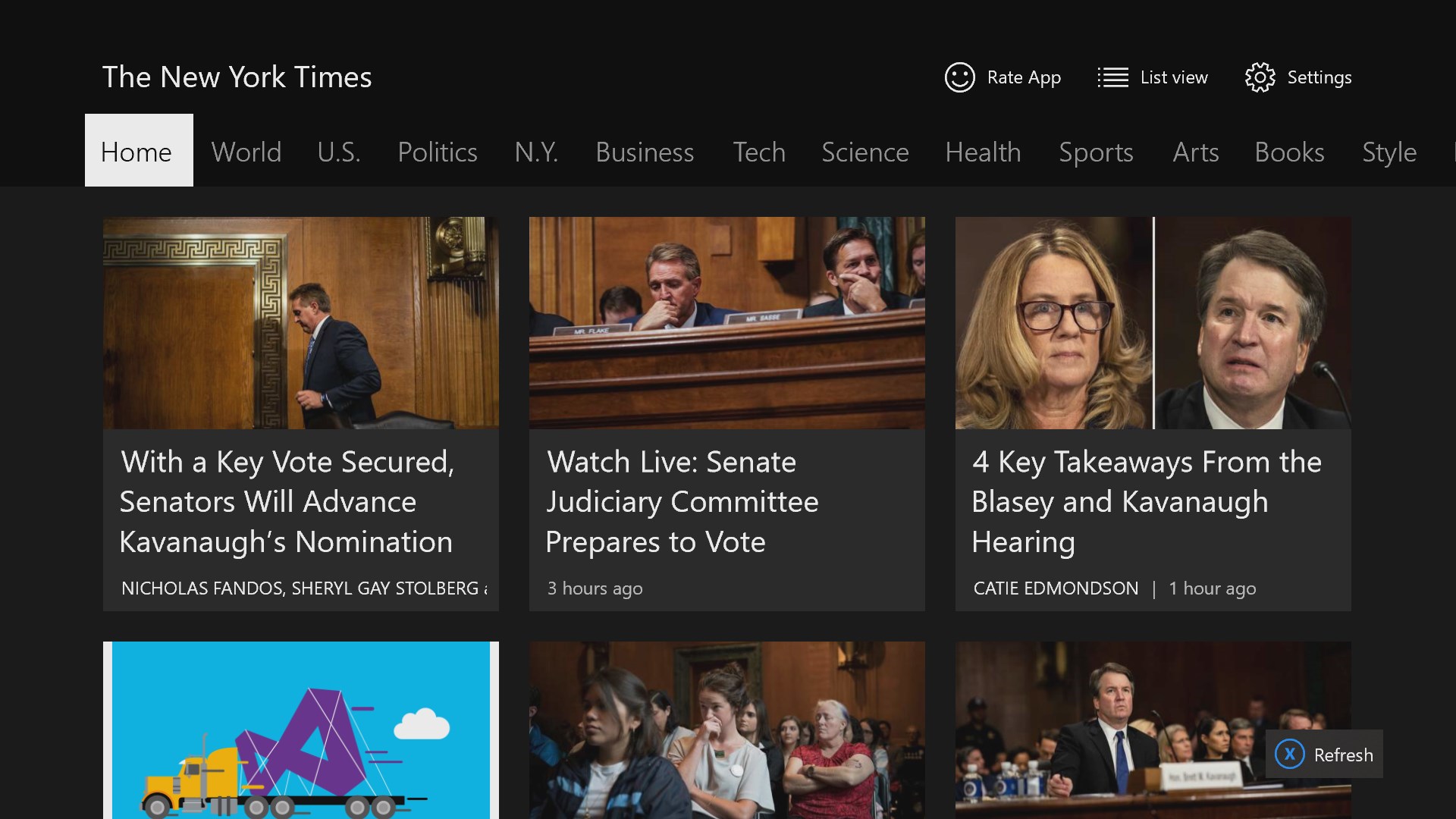Open the N.Y. section tab
Image resolution: width=1456 pixels, height=819 pixels.
click(x=536, y=152)
